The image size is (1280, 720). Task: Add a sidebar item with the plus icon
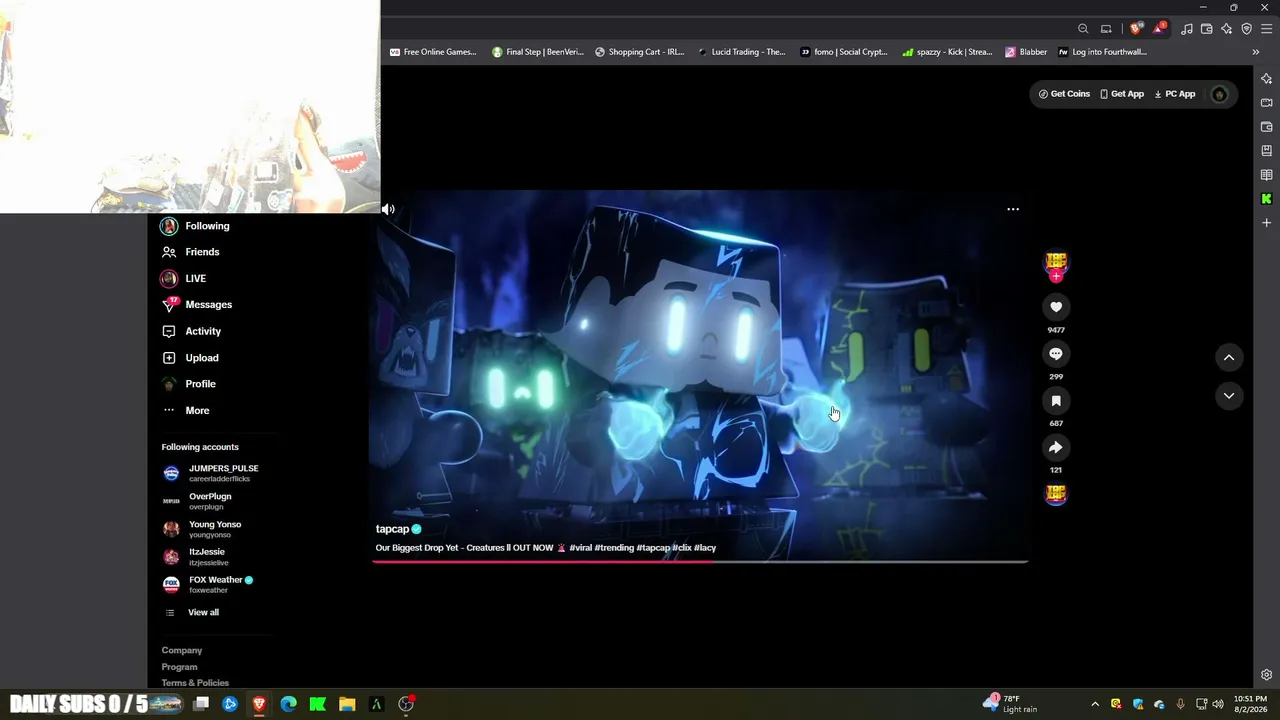click(x=1267, y=223)
